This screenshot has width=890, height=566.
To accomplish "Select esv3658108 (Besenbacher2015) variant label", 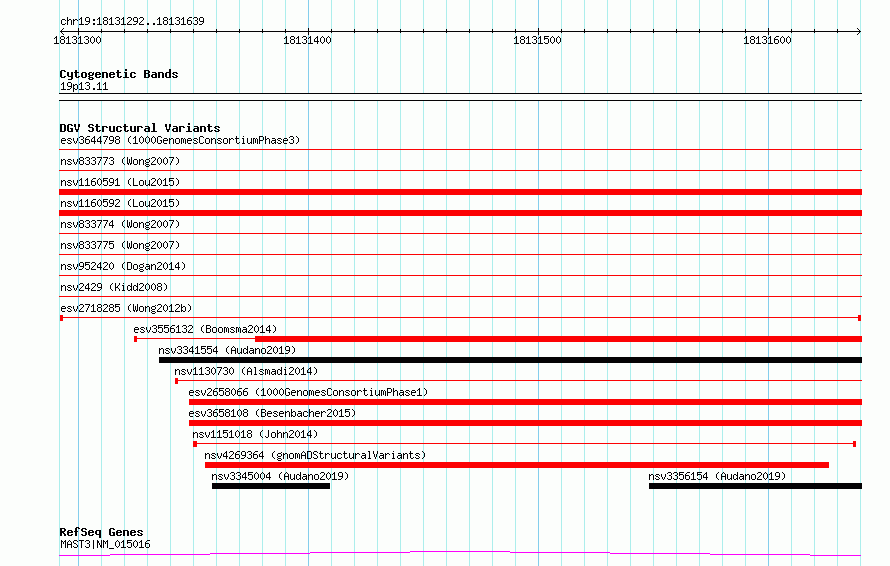I will click(x=272, y=413).
